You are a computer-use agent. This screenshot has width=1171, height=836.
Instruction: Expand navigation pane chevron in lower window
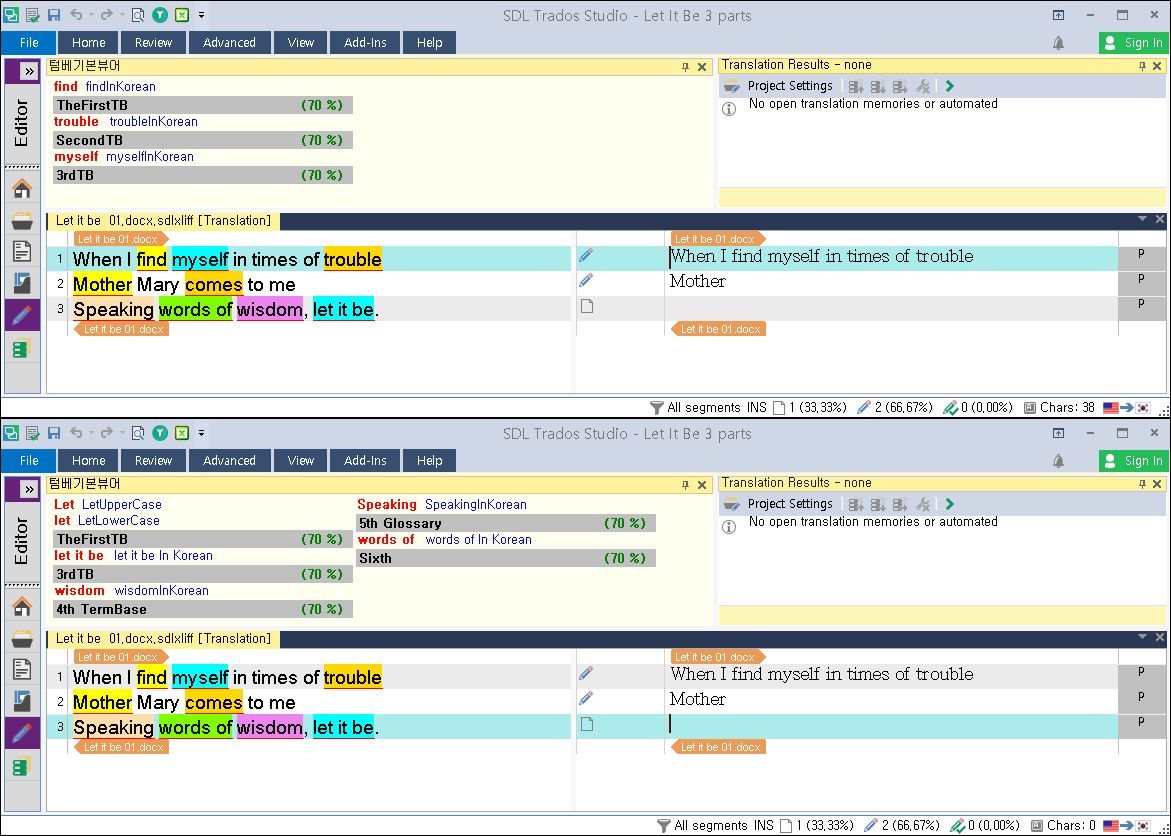(x=28, y=490)
